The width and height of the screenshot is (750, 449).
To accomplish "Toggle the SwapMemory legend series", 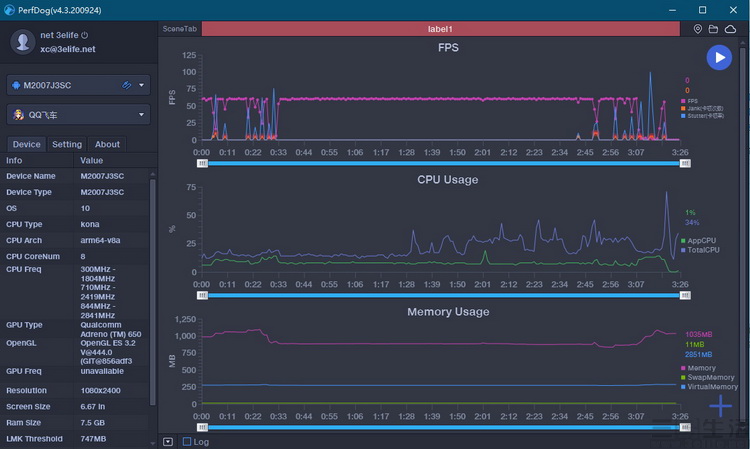I will pos(707,377).
